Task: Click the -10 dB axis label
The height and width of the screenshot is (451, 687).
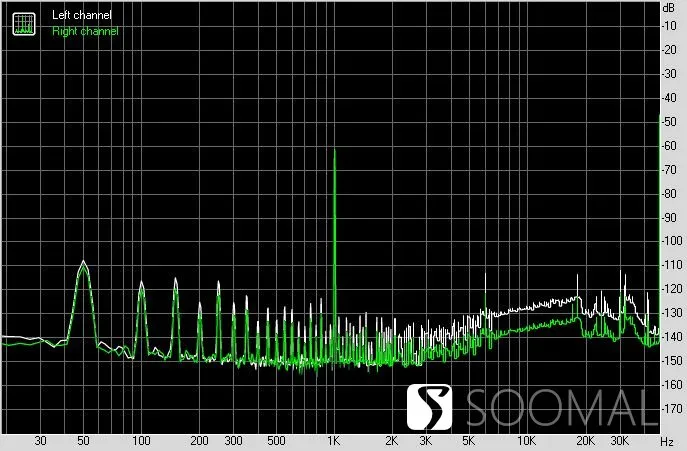Action: coord(670,26)
